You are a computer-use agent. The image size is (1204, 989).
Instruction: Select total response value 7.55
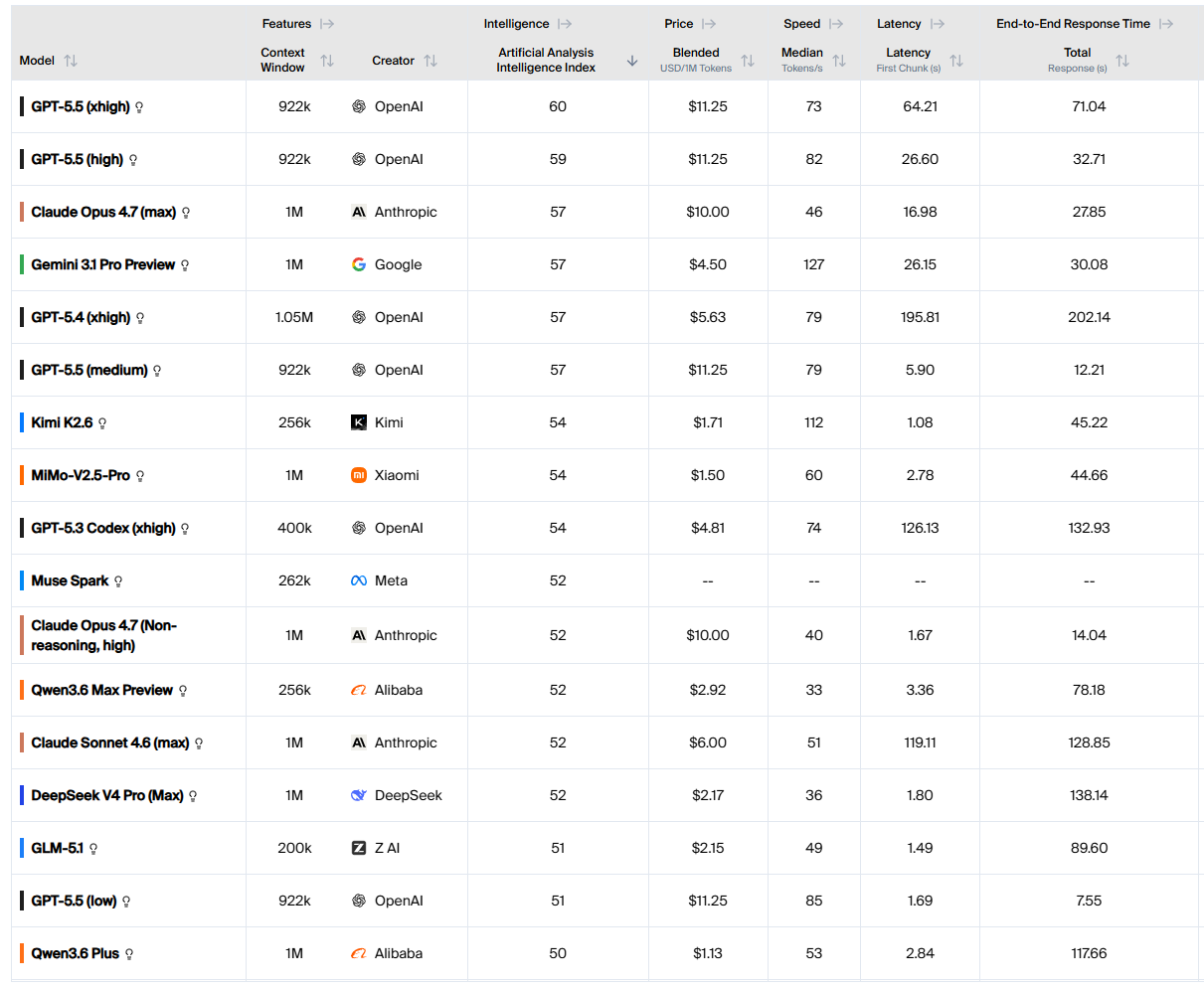point(1089,901)
